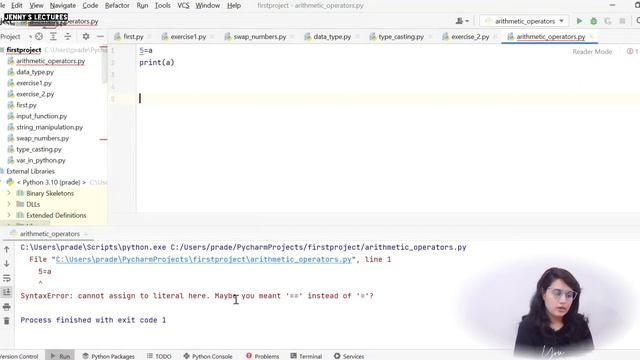
Task: Open the Navigate menu
Action: [62, 5]
